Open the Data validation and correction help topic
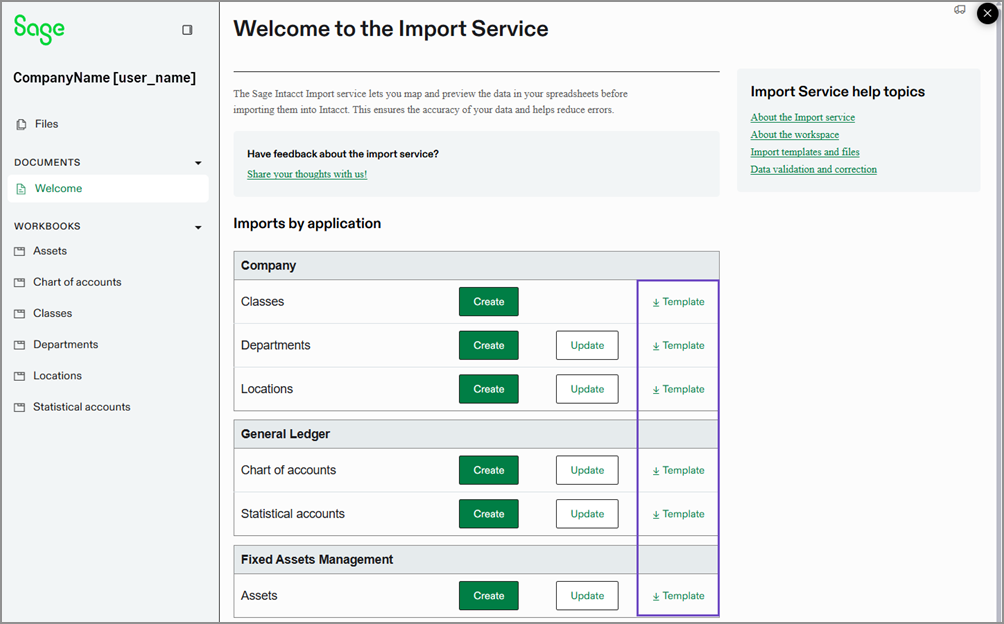Image resolution: width=1004 pixels, height=624 pixels. click(x=813, y=169)
